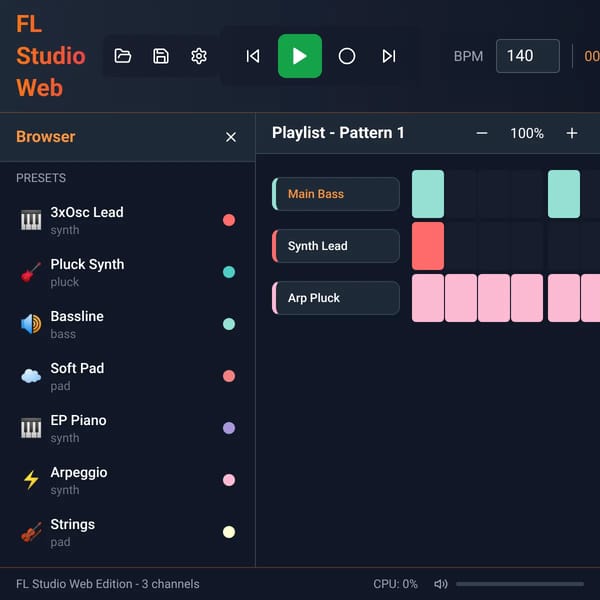
Task: Click the Strings yellow color dot
Action: (x=229, y=532)
